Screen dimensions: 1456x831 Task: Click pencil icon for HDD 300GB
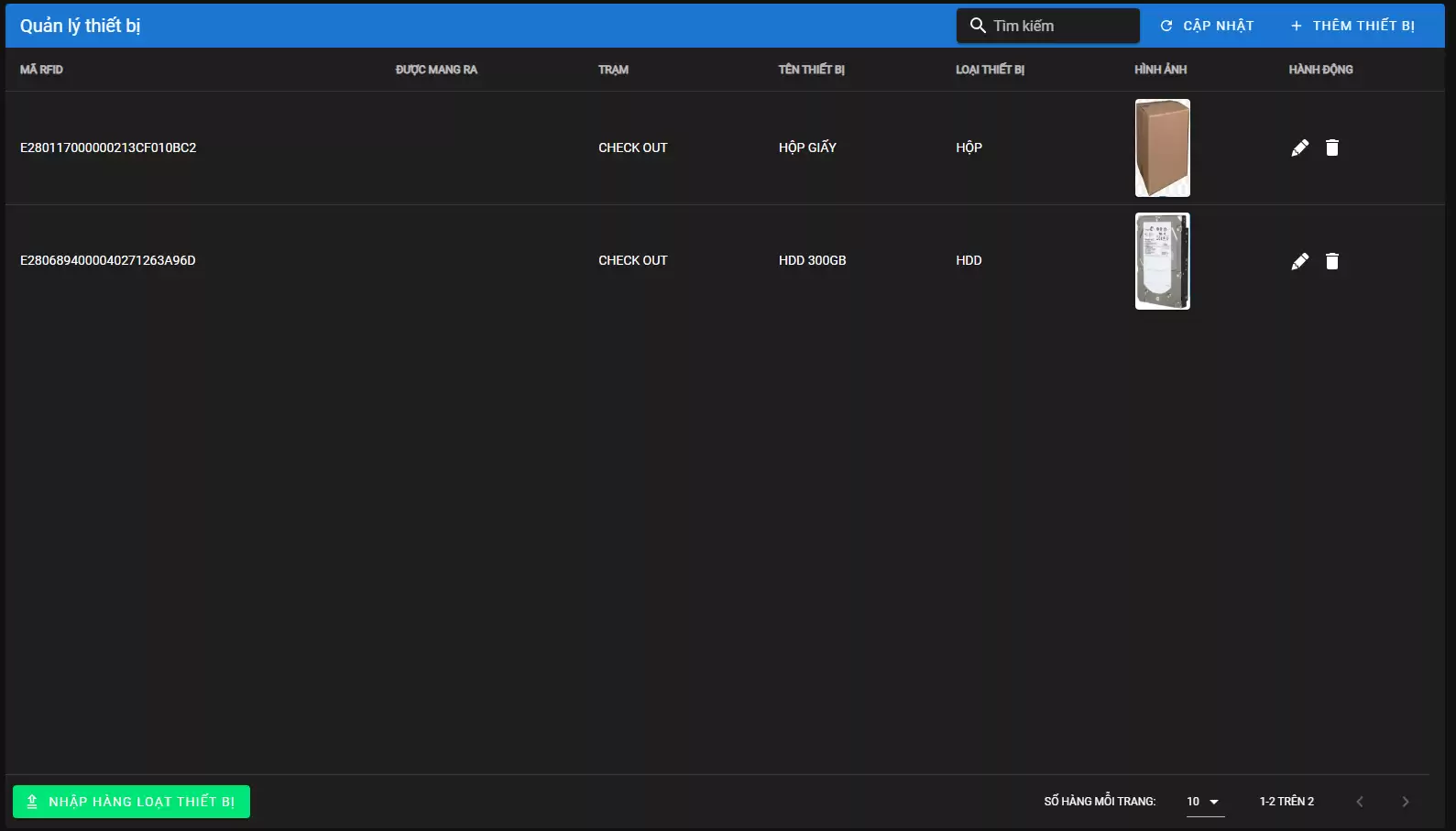[x=1299, y=261]
